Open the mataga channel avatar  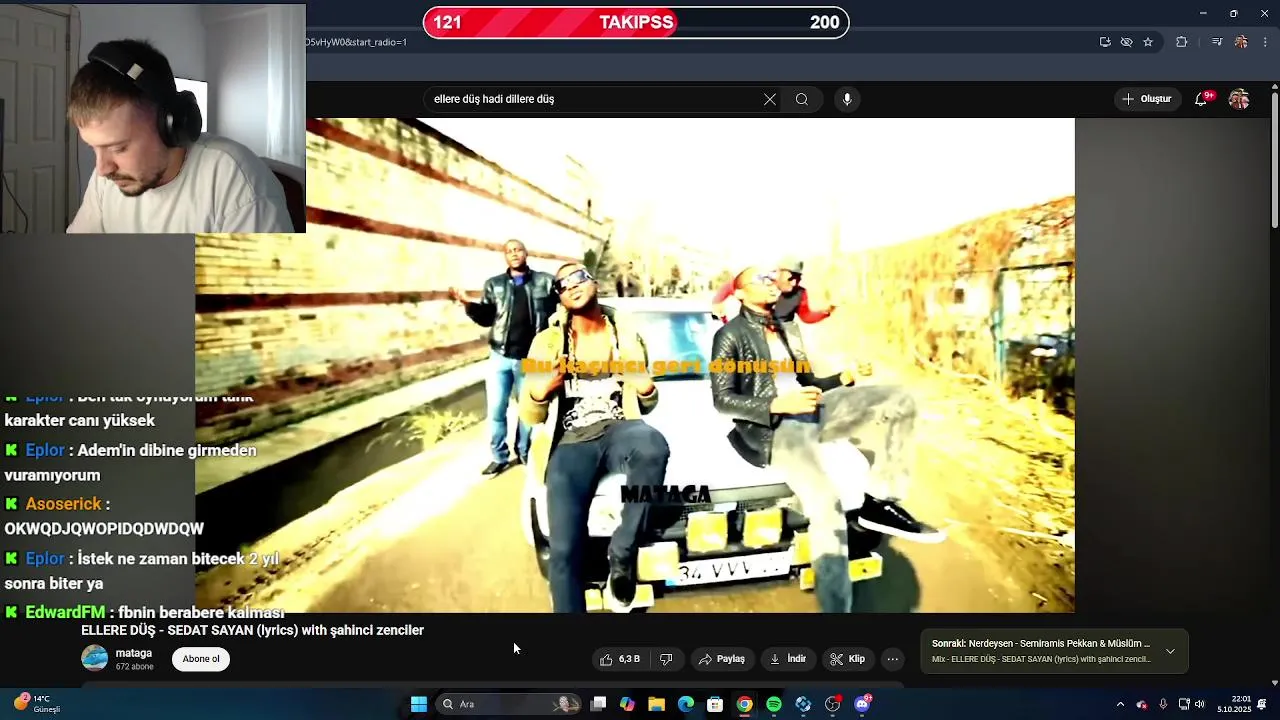(94, 658)
